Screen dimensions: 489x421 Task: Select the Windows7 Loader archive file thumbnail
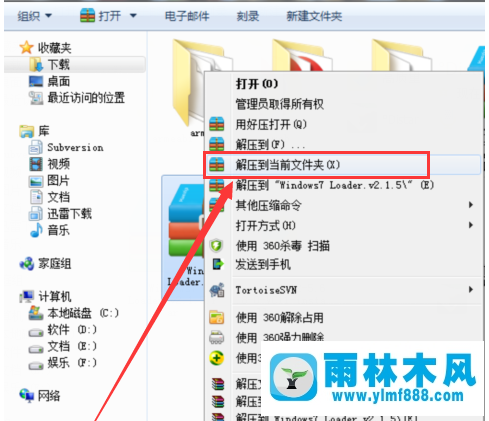[x=184, y=235]
